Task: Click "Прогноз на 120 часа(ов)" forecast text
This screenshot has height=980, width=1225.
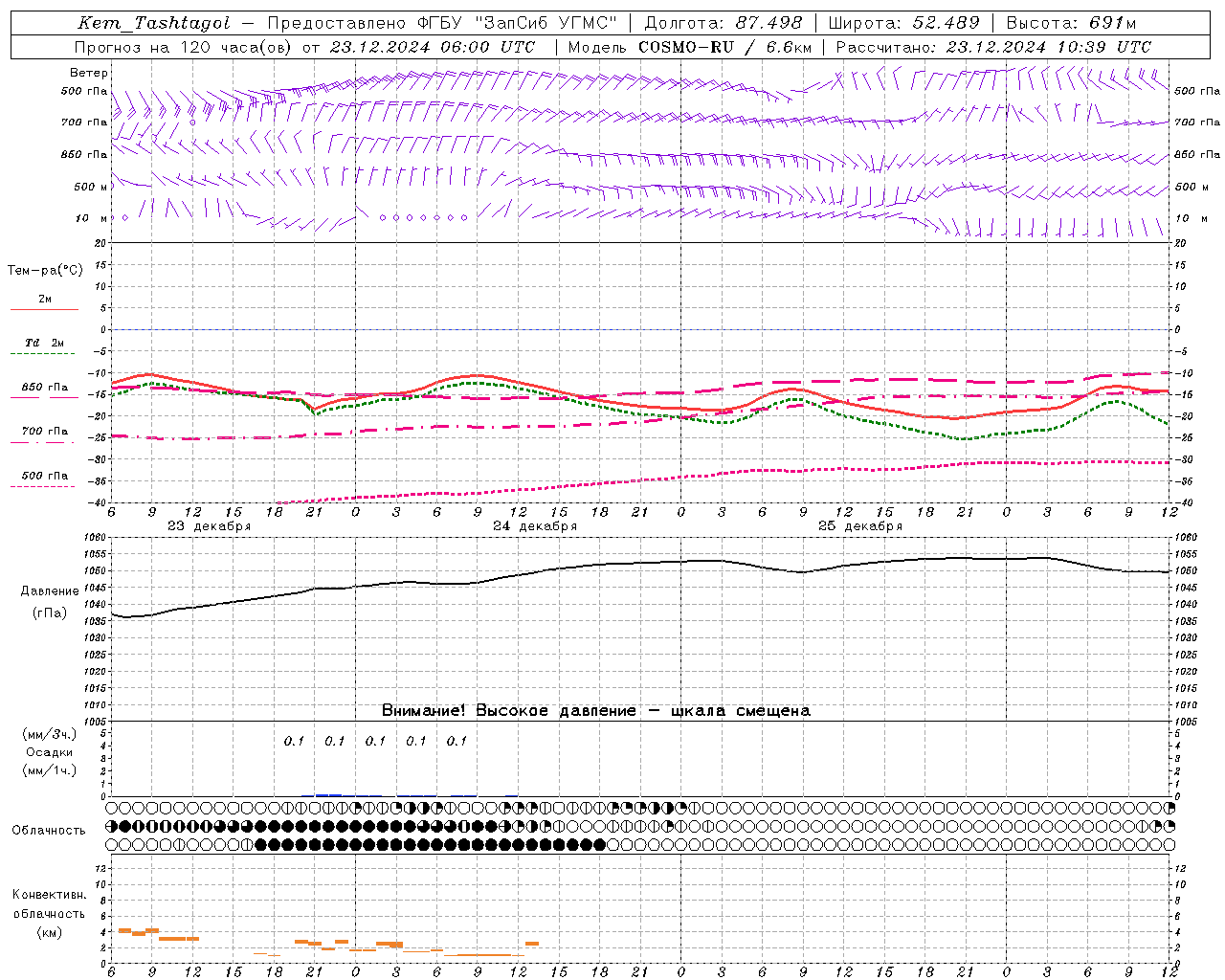Action: click(184, 47)
